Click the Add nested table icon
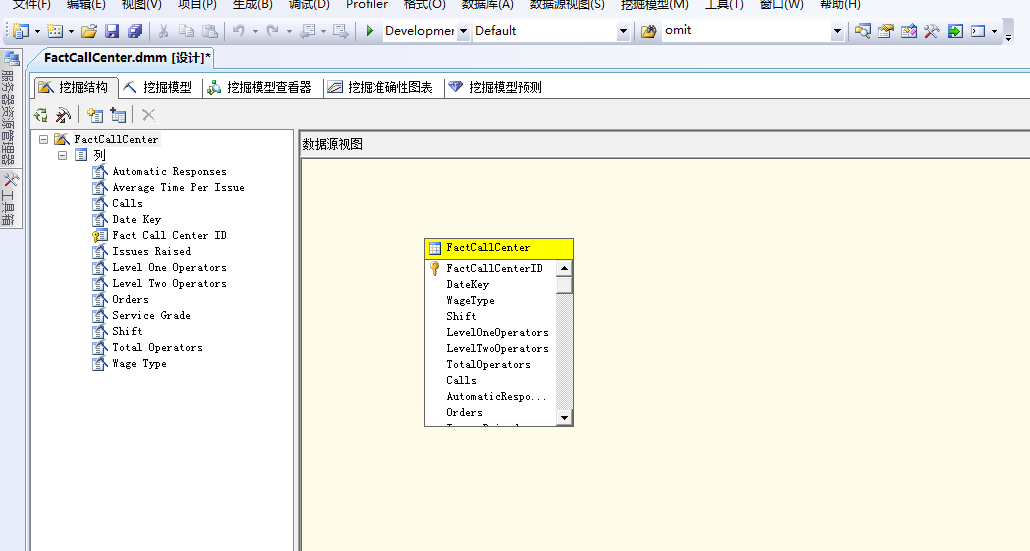 point(118,116)
